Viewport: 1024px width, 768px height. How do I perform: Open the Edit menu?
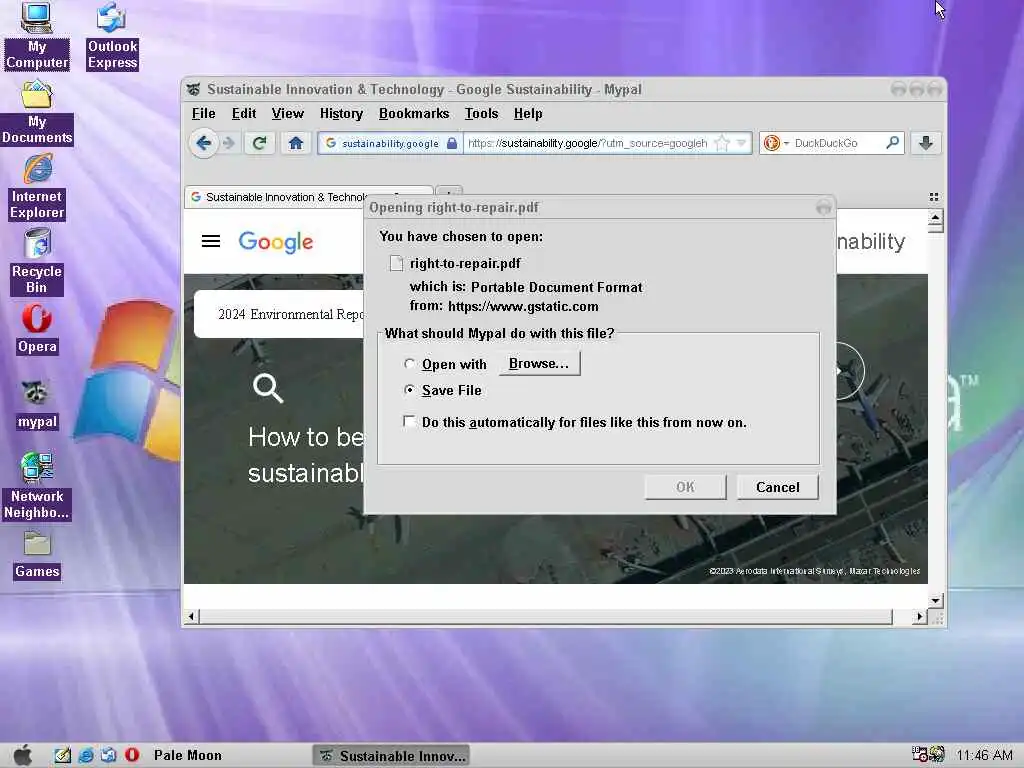(244, 114)
